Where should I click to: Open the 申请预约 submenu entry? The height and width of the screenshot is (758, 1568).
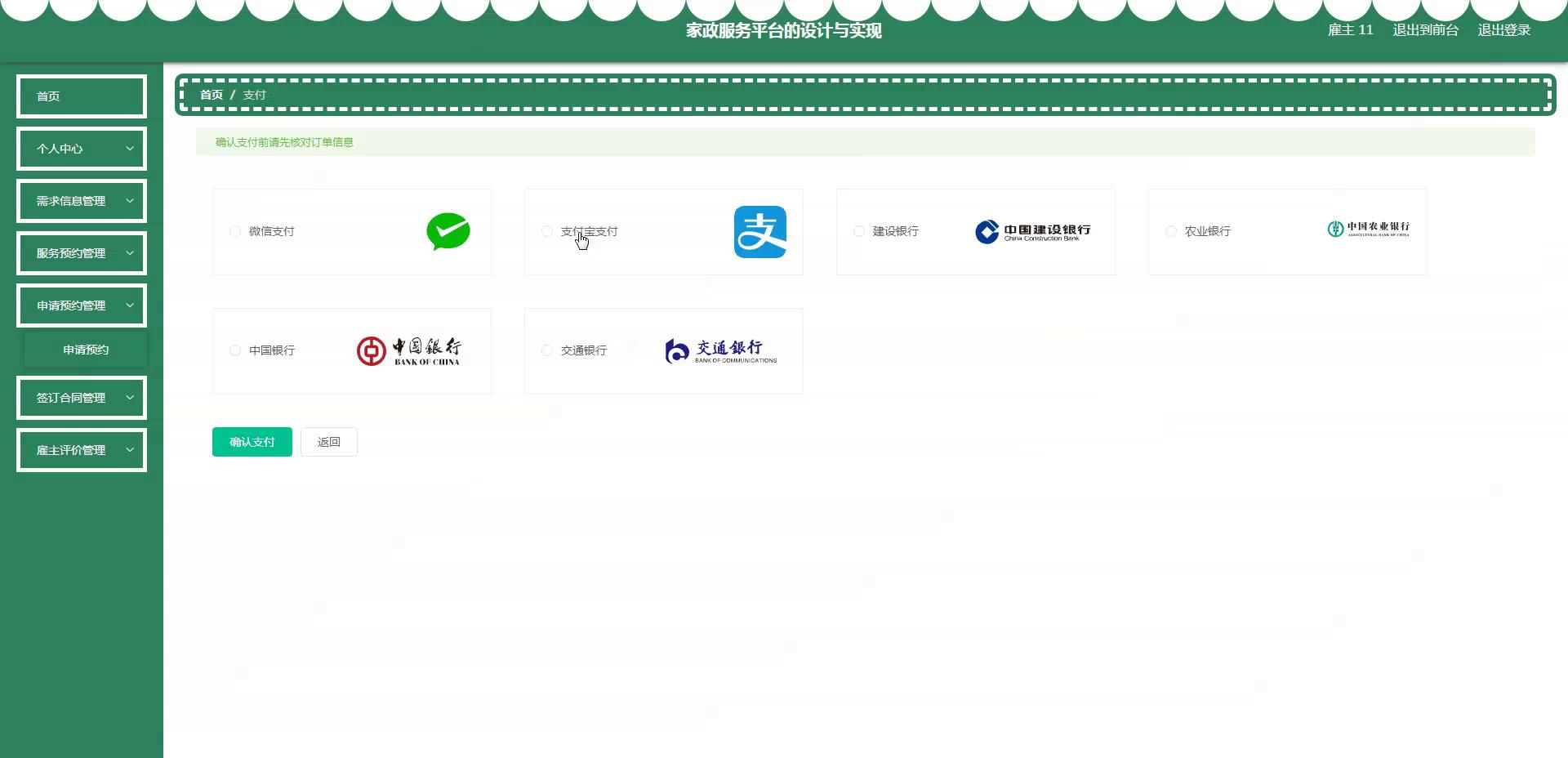(86, 350)
